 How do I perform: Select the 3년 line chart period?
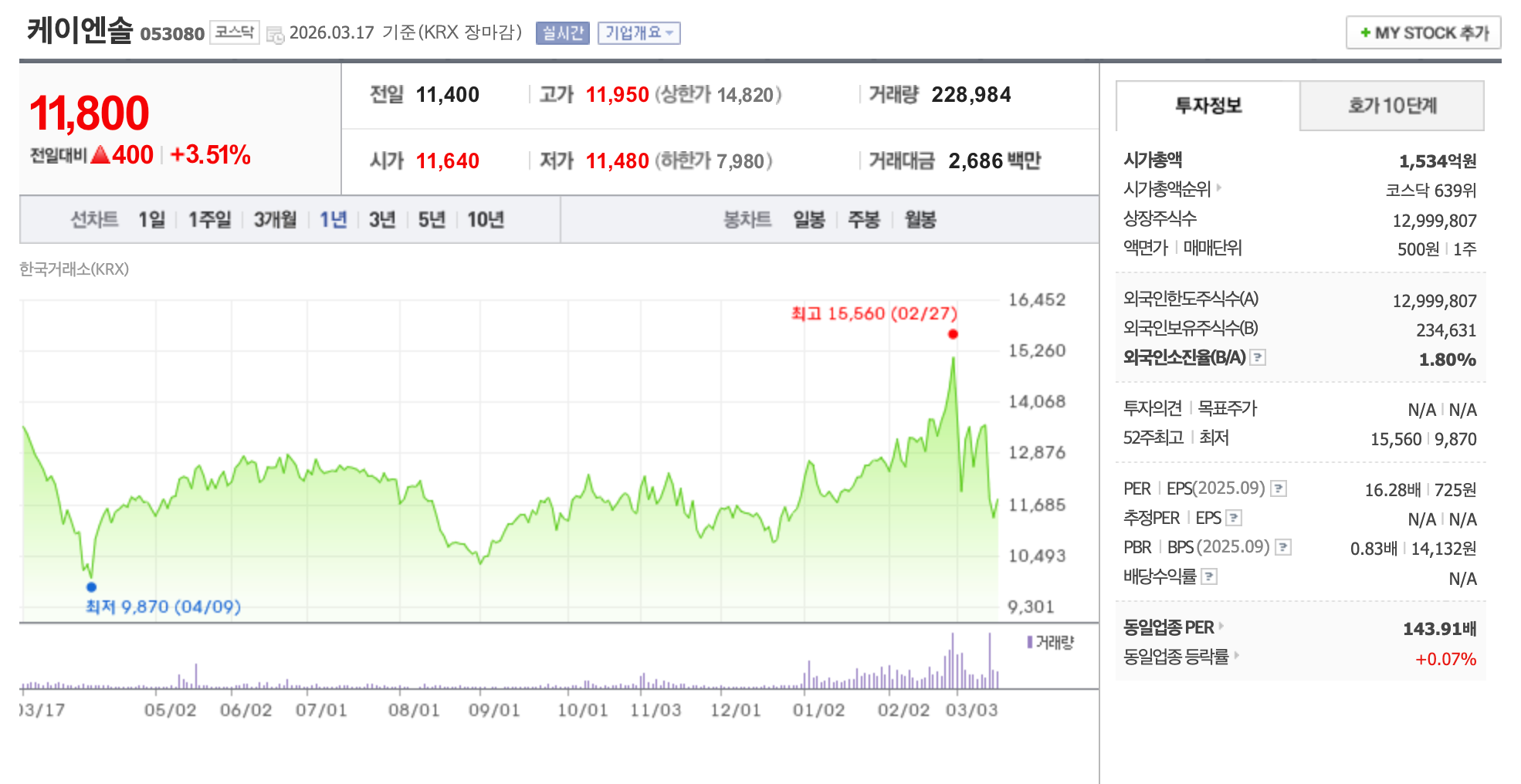(x=382, y=220)
